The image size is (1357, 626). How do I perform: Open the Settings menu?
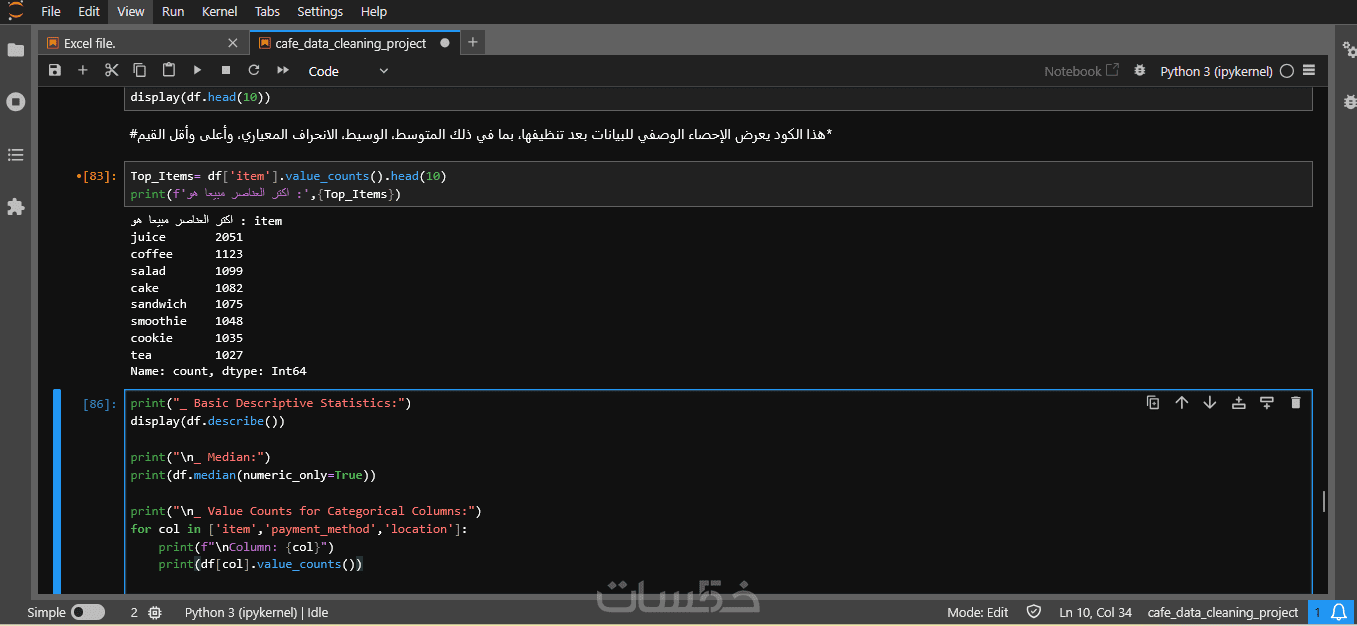tap(320, 12)
